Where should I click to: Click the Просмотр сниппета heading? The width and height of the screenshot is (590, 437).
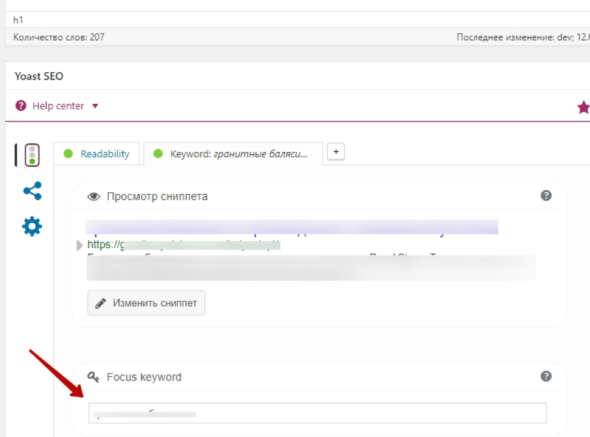[157, 196]
